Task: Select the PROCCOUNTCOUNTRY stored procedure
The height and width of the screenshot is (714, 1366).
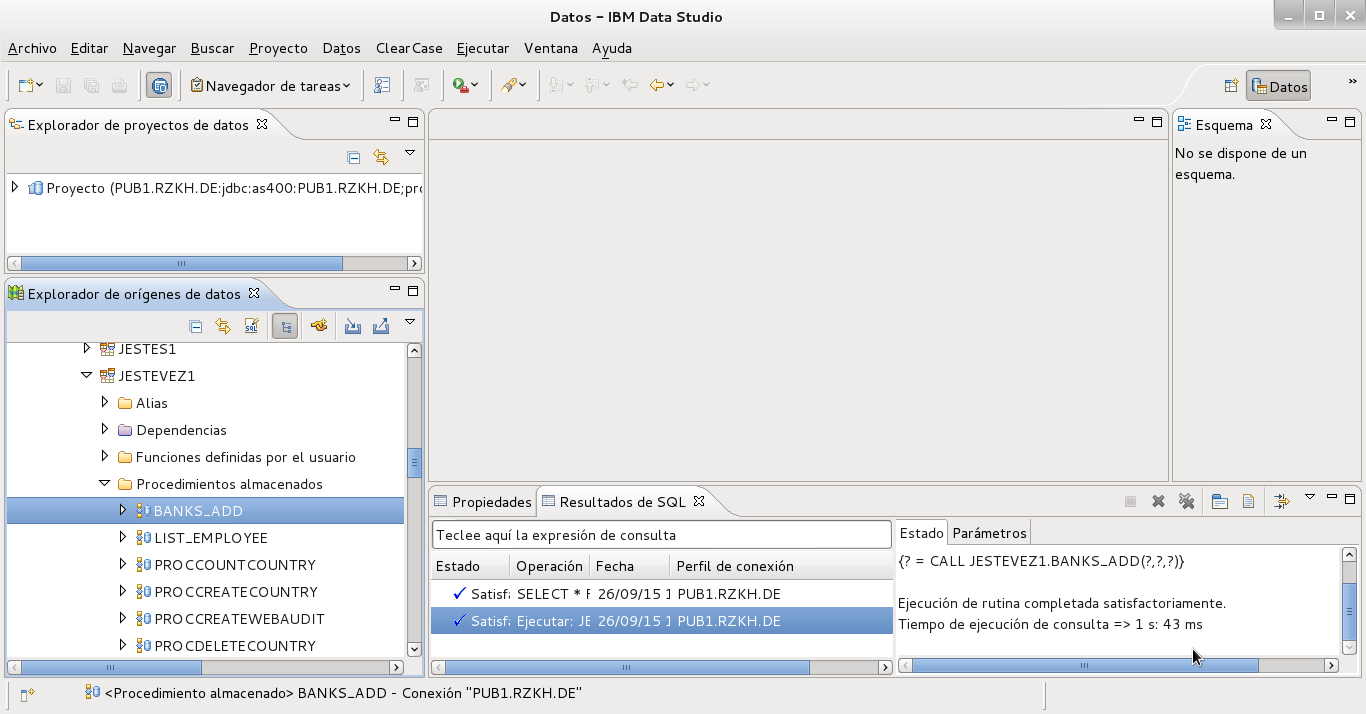Action: coord(235,565)
